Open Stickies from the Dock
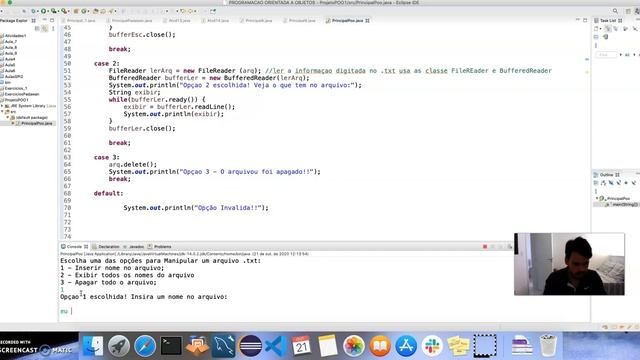The image size is (640, 360). coord(458,346)
